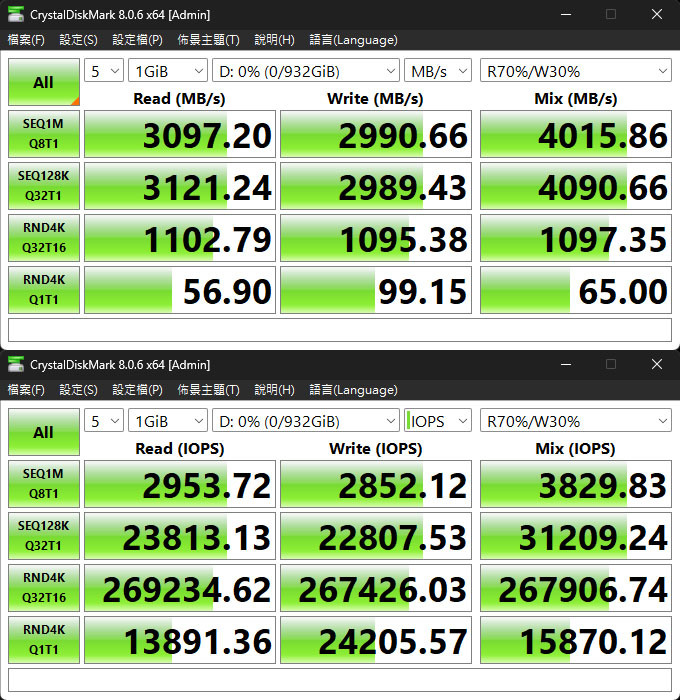The height and width of the screenshot is (700, 680).
Task: Open 1GiB test size dropdown in top window
Action: 168,71
